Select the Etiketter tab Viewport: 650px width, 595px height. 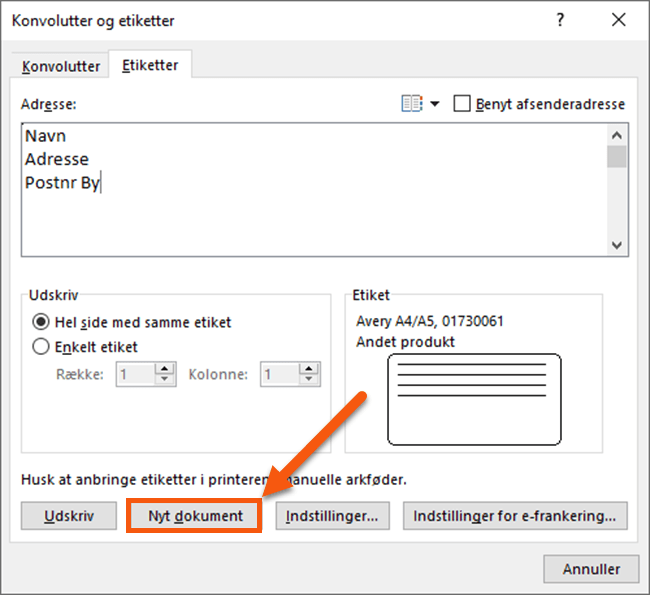click(x=150, y=66)
